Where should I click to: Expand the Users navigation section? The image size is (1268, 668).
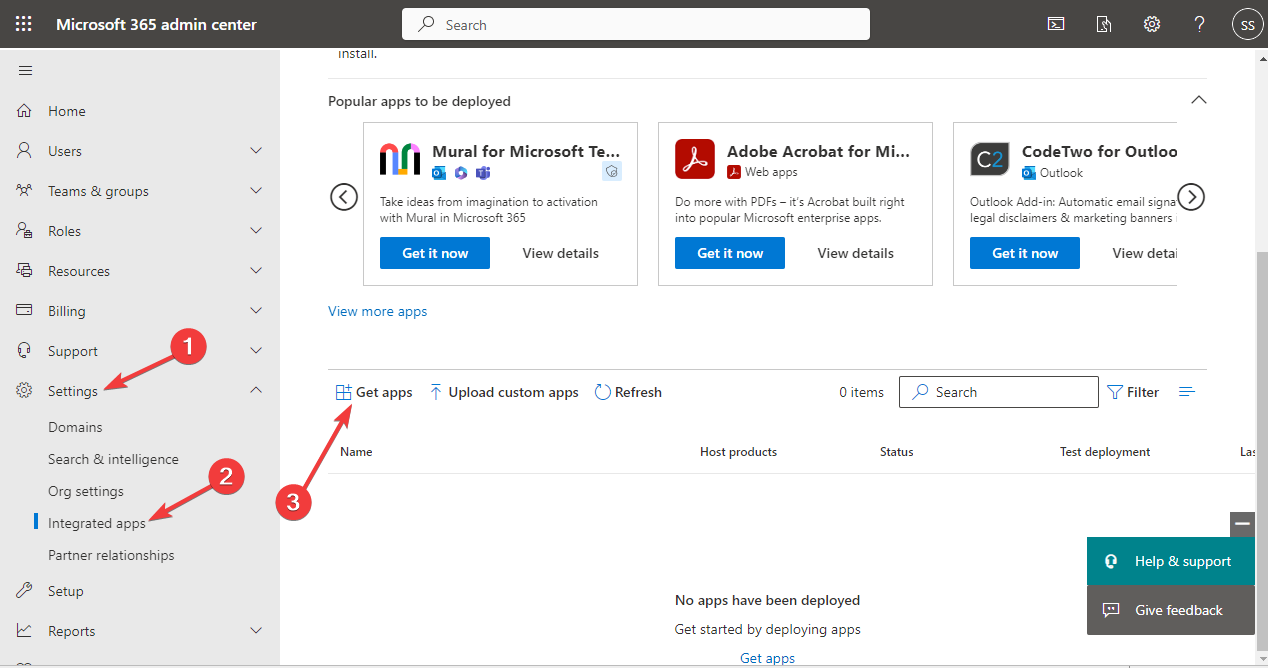tap(256, 150)
